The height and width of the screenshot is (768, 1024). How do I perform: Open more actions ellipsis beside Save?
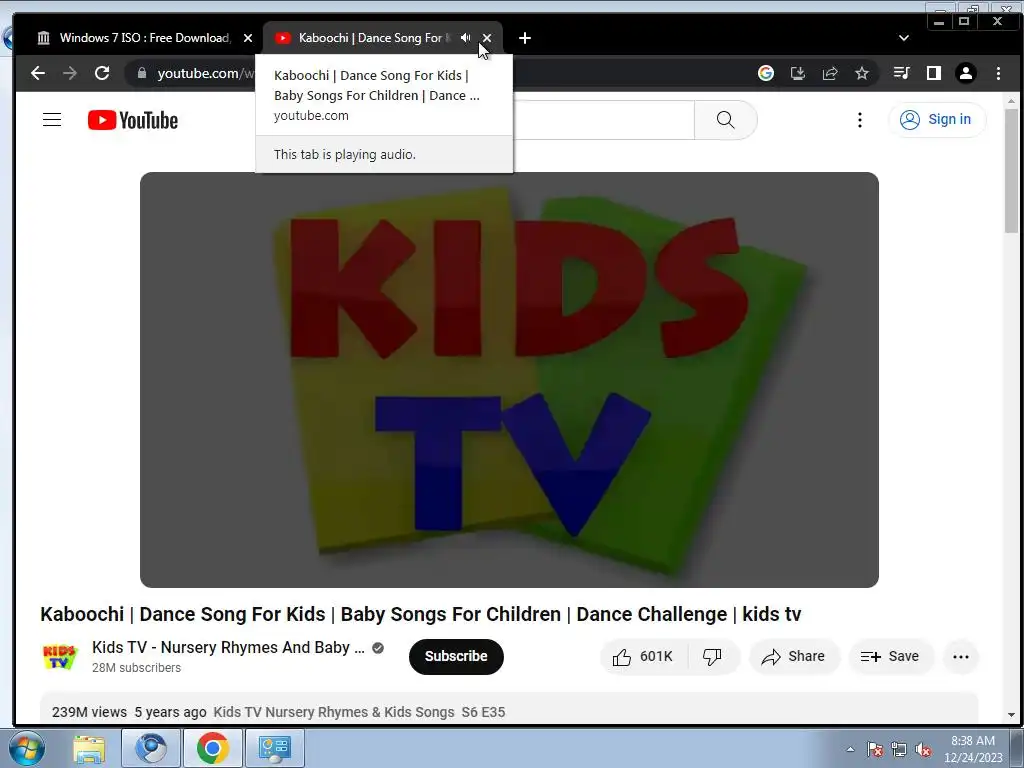click(x=961, y=656)
